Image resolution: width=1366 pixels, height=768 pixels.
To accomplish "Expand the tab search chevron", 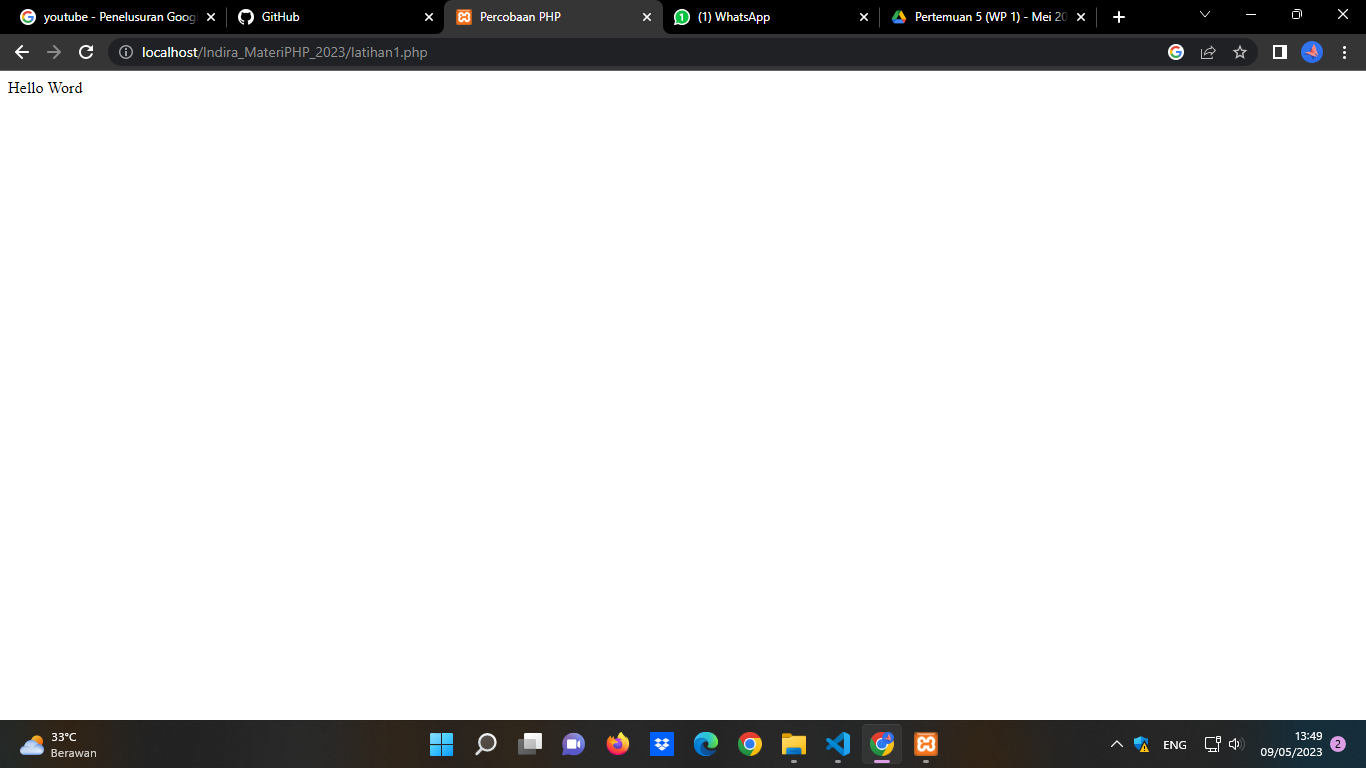I will click(1204, 15).
